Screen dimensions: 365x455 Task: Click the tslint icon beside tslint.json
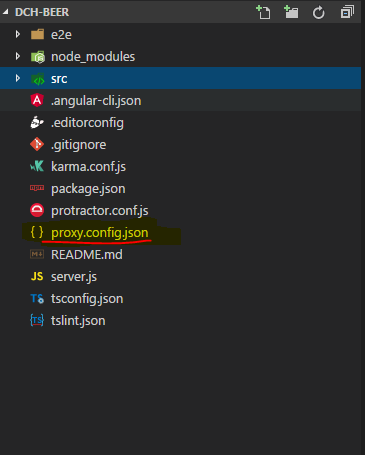(37, 320)
